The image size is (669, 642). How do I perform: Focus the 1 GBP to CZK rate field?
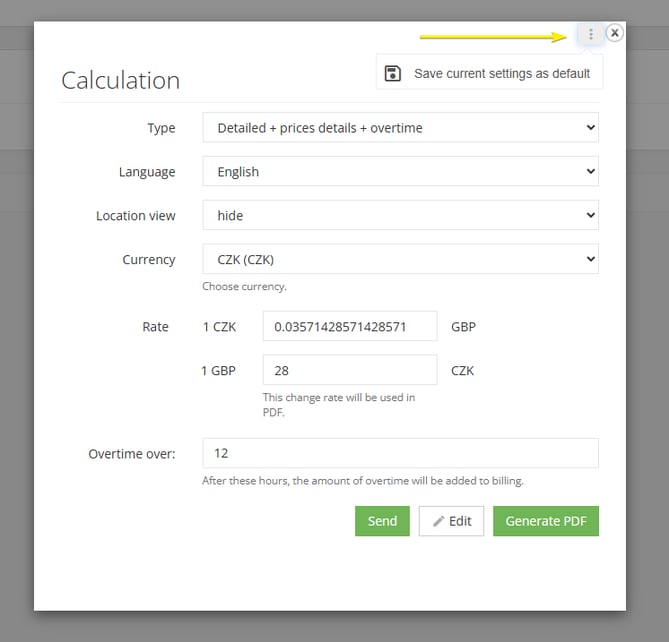point(350,370)
